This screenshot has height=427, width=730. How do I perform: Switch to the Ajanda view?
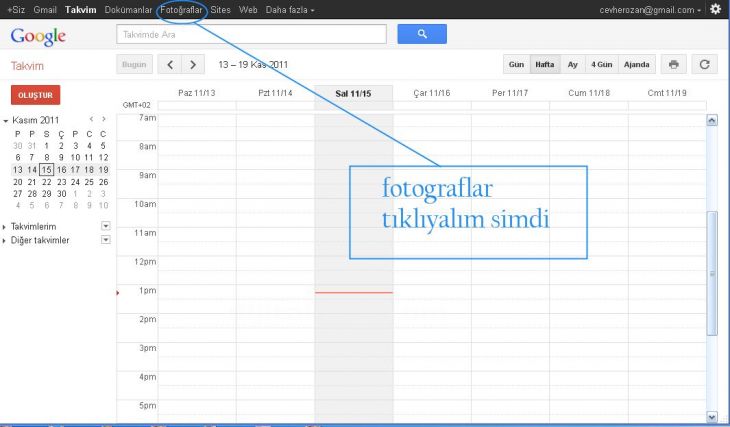pos(636,64)
